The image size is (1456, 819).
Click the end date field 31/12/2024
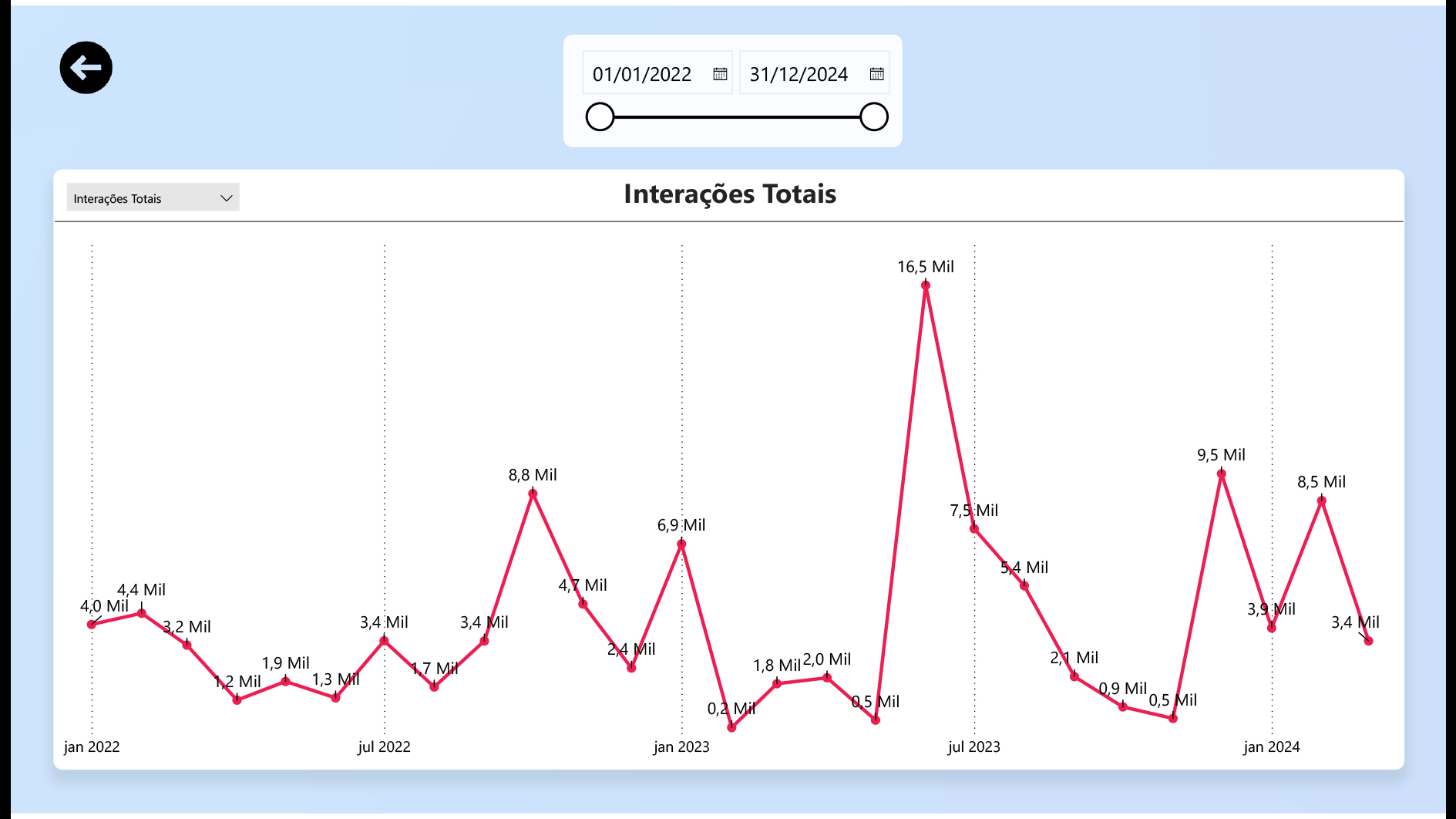point(814,73)
